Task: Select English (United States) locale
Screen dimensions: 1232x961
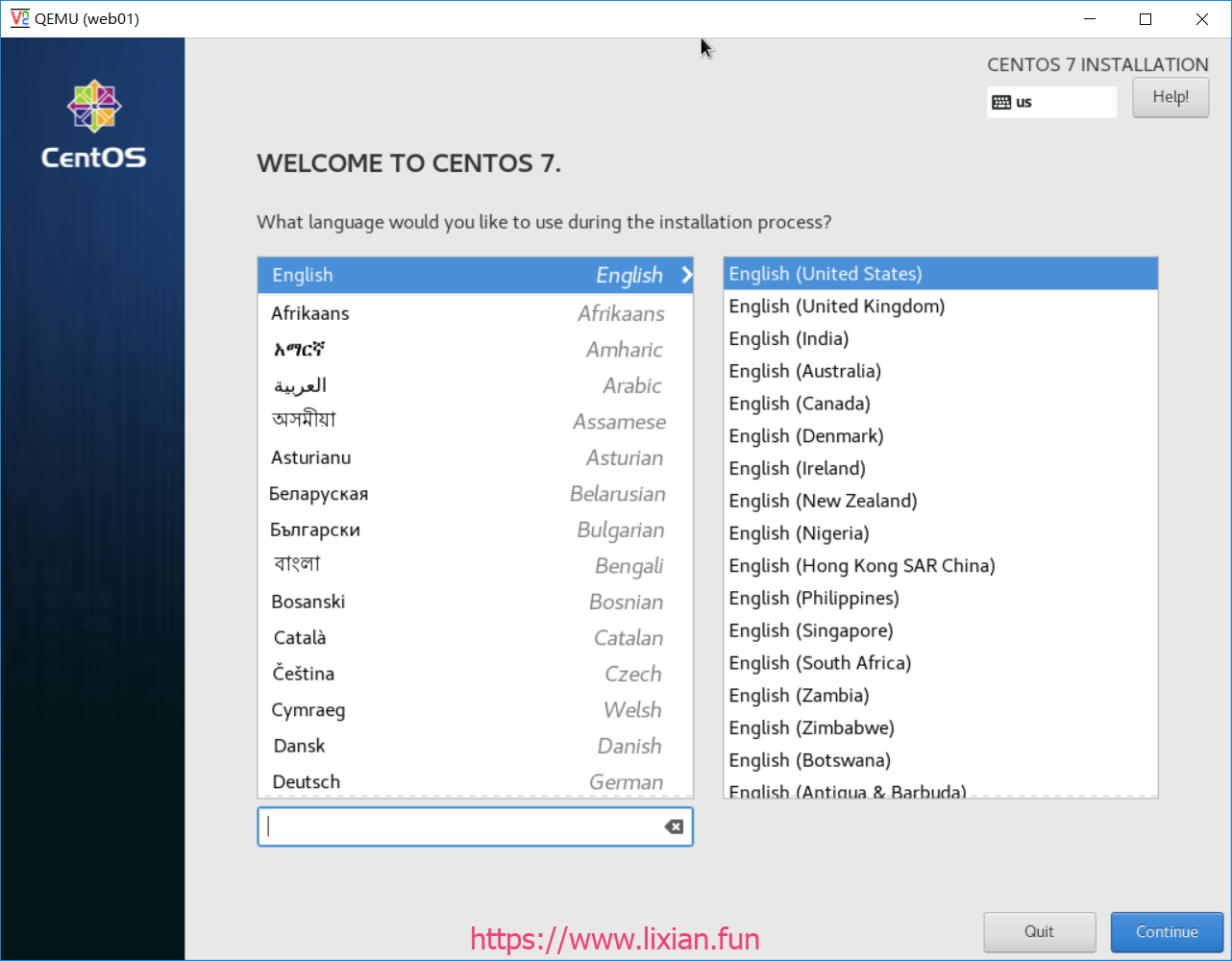Action: pyautogui.click(x=941, y=274)
